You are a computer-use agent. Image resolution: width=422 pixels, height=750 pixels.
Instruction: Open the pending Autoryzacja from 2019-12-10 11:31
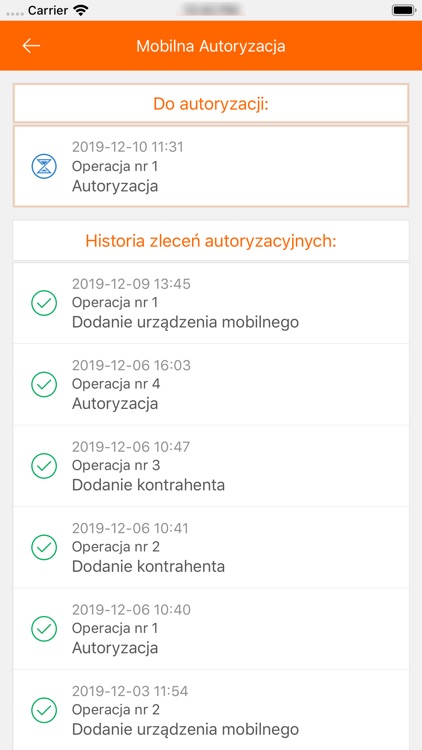[211, 166]
